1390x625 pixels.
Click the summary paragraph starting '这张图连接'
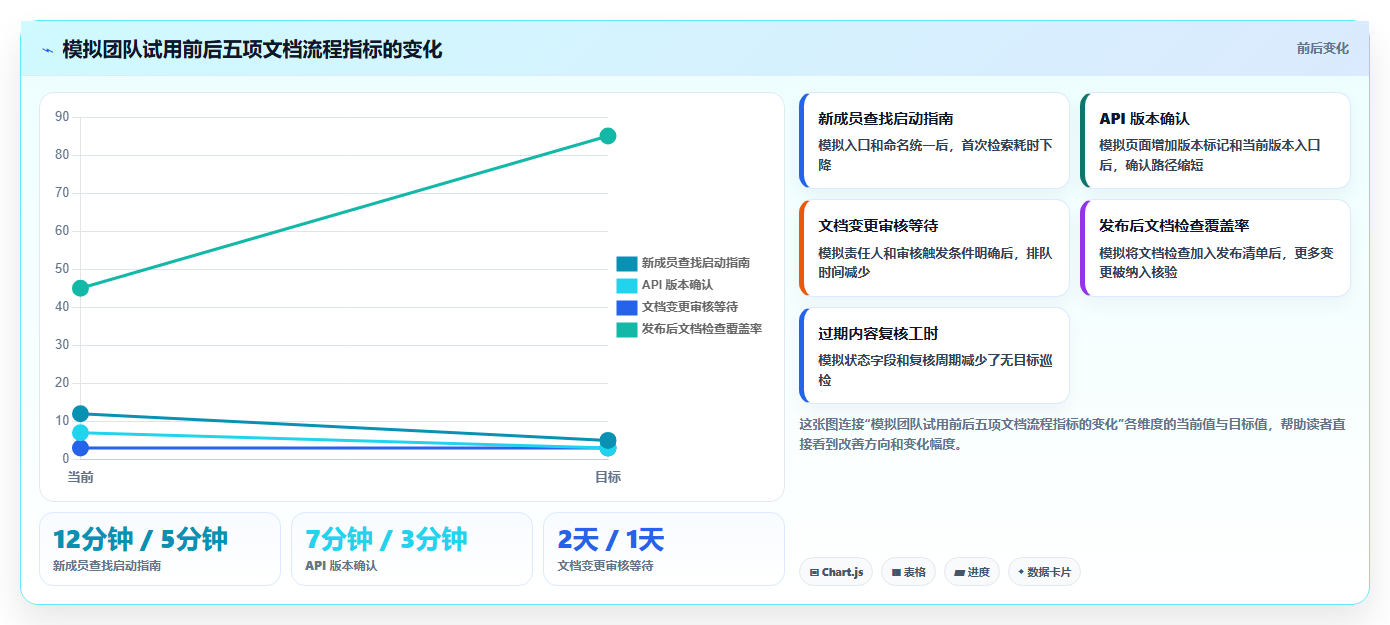point(1072,434)
